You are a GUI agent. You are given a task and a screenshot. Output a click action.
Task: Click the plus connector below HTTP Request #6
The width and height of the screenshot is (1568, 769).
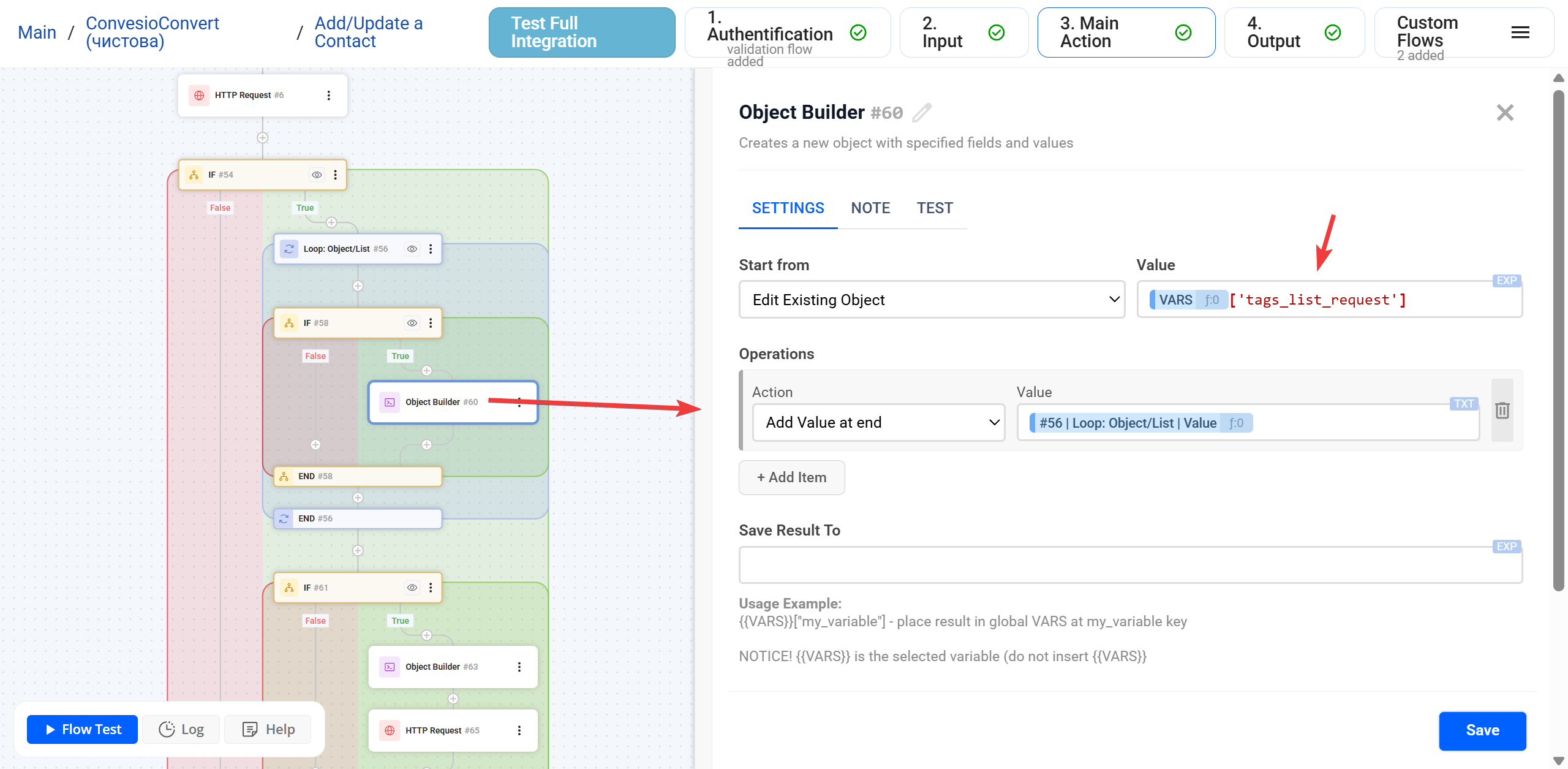pyautogui.click(x=262, y=138)
